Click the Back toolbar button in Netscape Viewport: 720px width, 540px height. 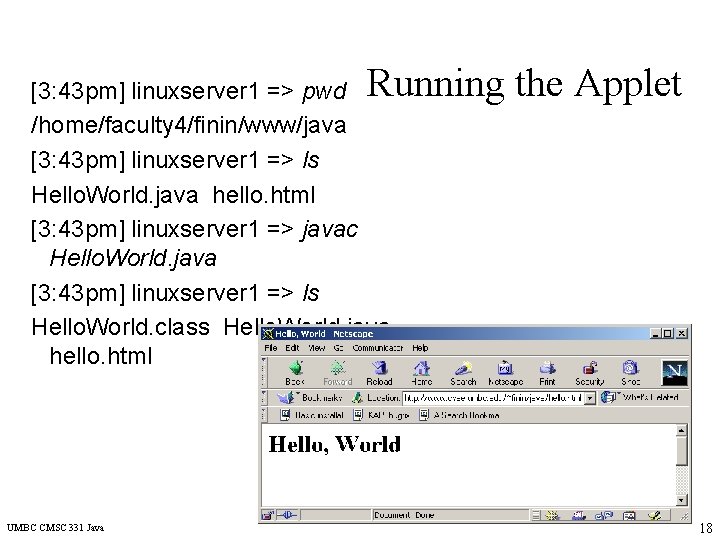pyautogui.click(x=295, y=373)
